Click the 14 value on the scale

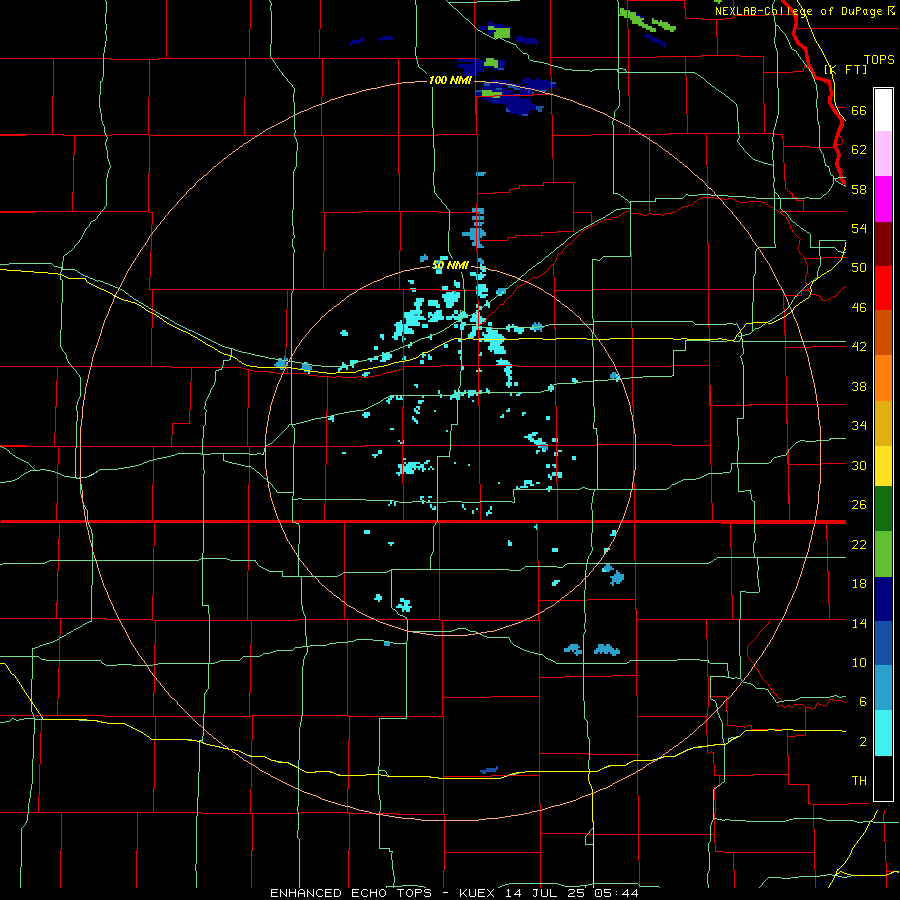coord(859,623)
